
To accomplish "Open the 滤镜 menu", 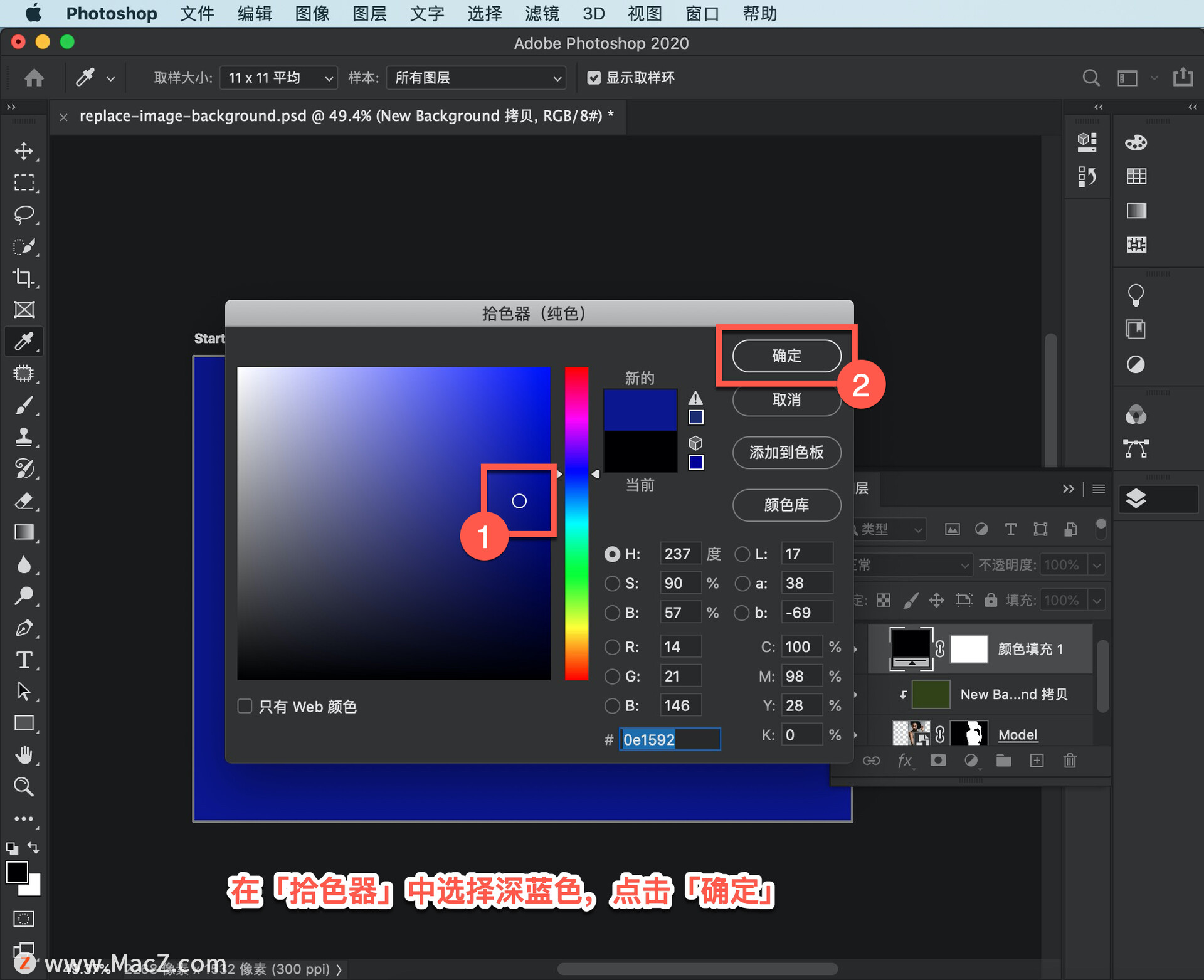I will click(x=542, y=13).
